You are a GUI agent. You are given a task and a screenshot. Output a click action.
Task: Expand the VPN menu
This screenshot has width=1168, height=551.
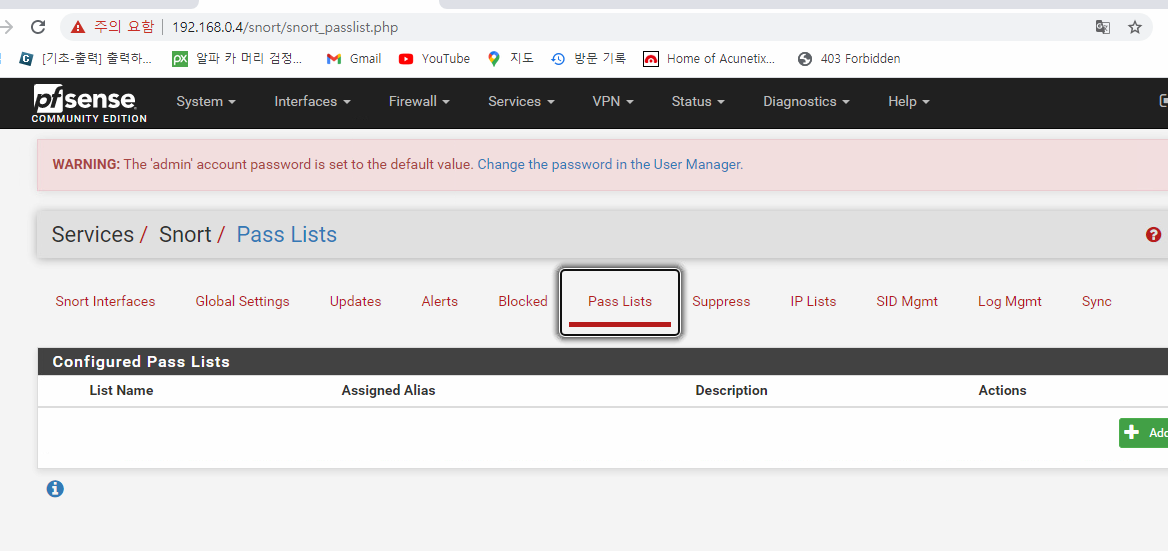[613, 101]
